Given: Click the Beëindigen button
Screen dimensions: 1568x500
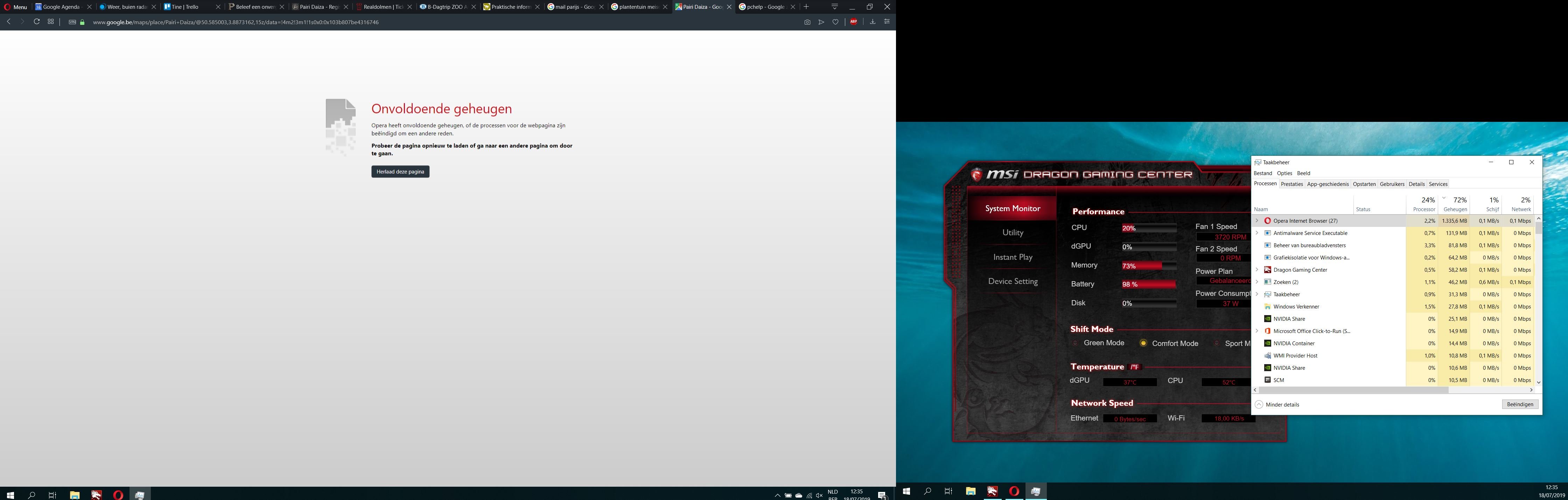Looking at the screenshot, I should (x=1519, y=404).
